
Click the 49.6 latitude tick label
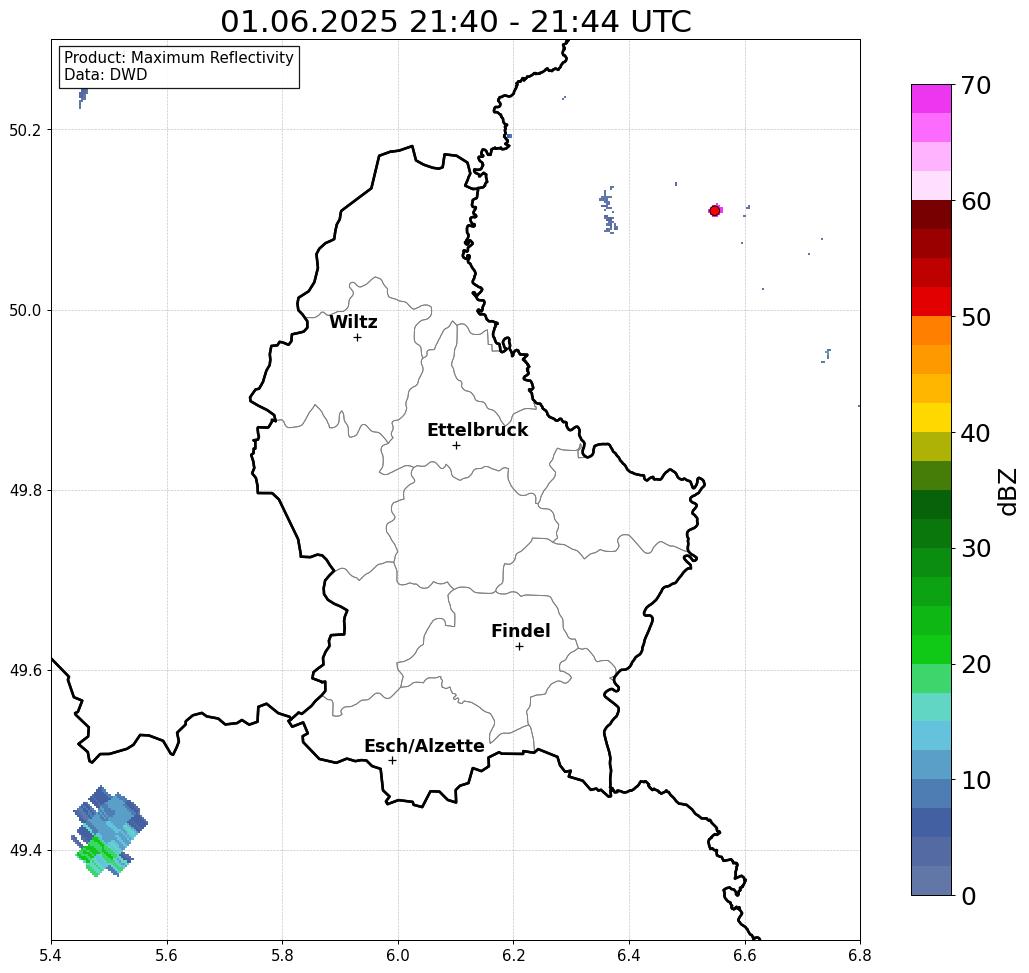tap(25, 671)
